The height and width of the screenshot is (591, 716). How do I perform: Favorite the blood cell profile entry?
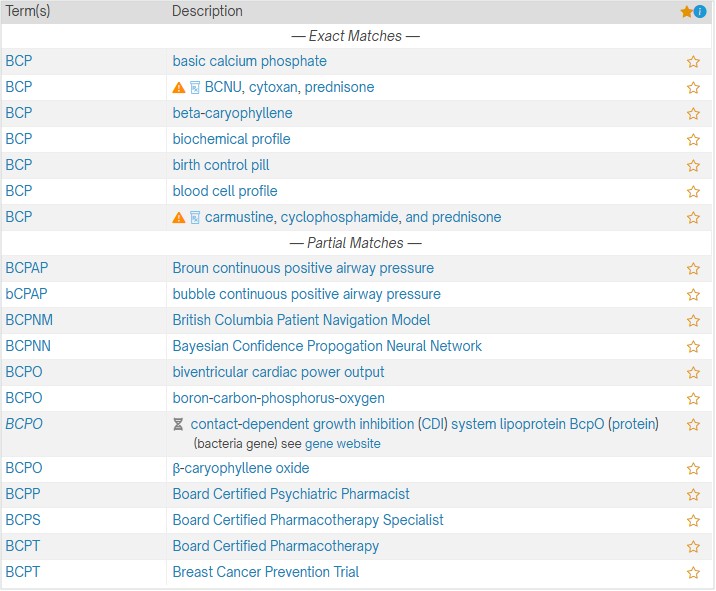click(693, 192)
